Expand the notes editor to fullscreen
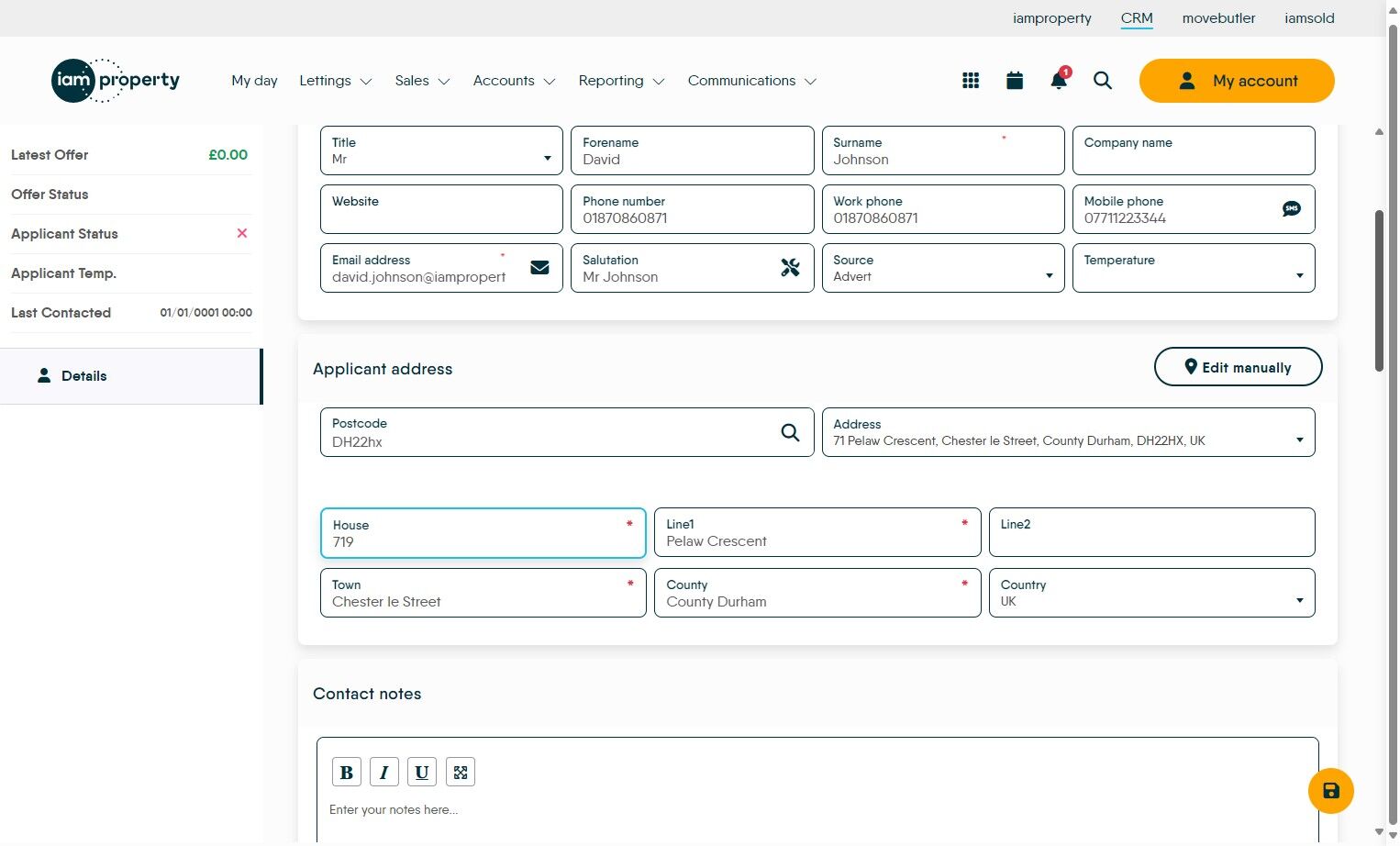1400x846 pixels. (x=461, y=773)
